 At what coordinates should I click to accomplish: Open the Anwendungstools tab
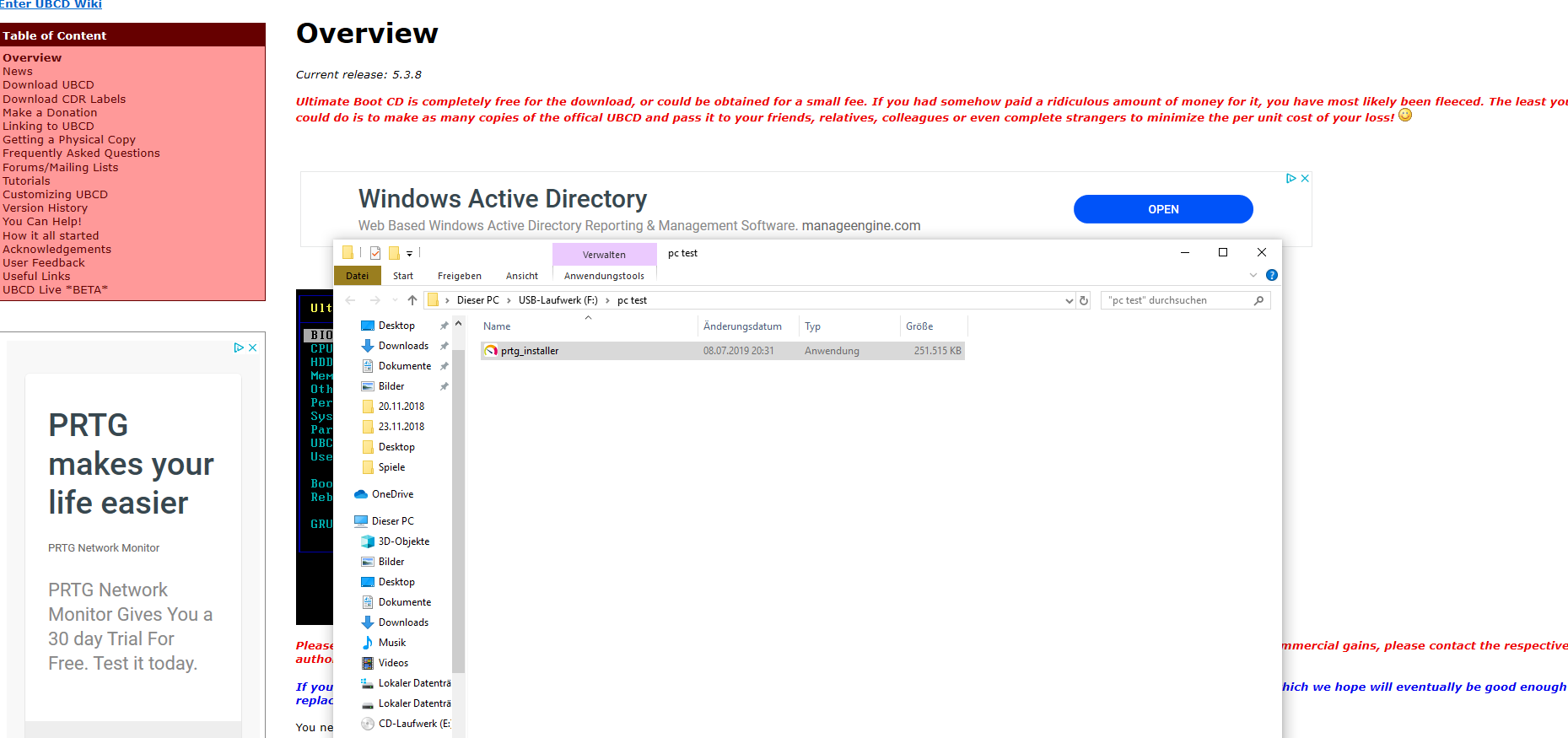[604, 276]
